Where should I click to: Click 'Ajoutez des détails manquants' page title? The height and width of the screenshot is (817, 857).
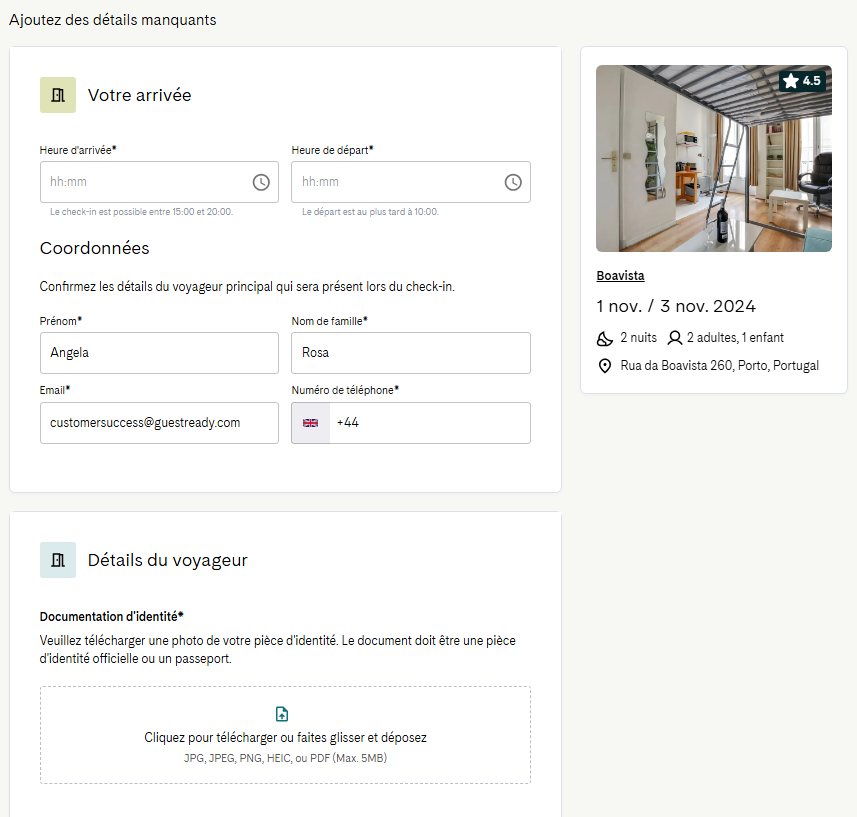click(113, 20)
